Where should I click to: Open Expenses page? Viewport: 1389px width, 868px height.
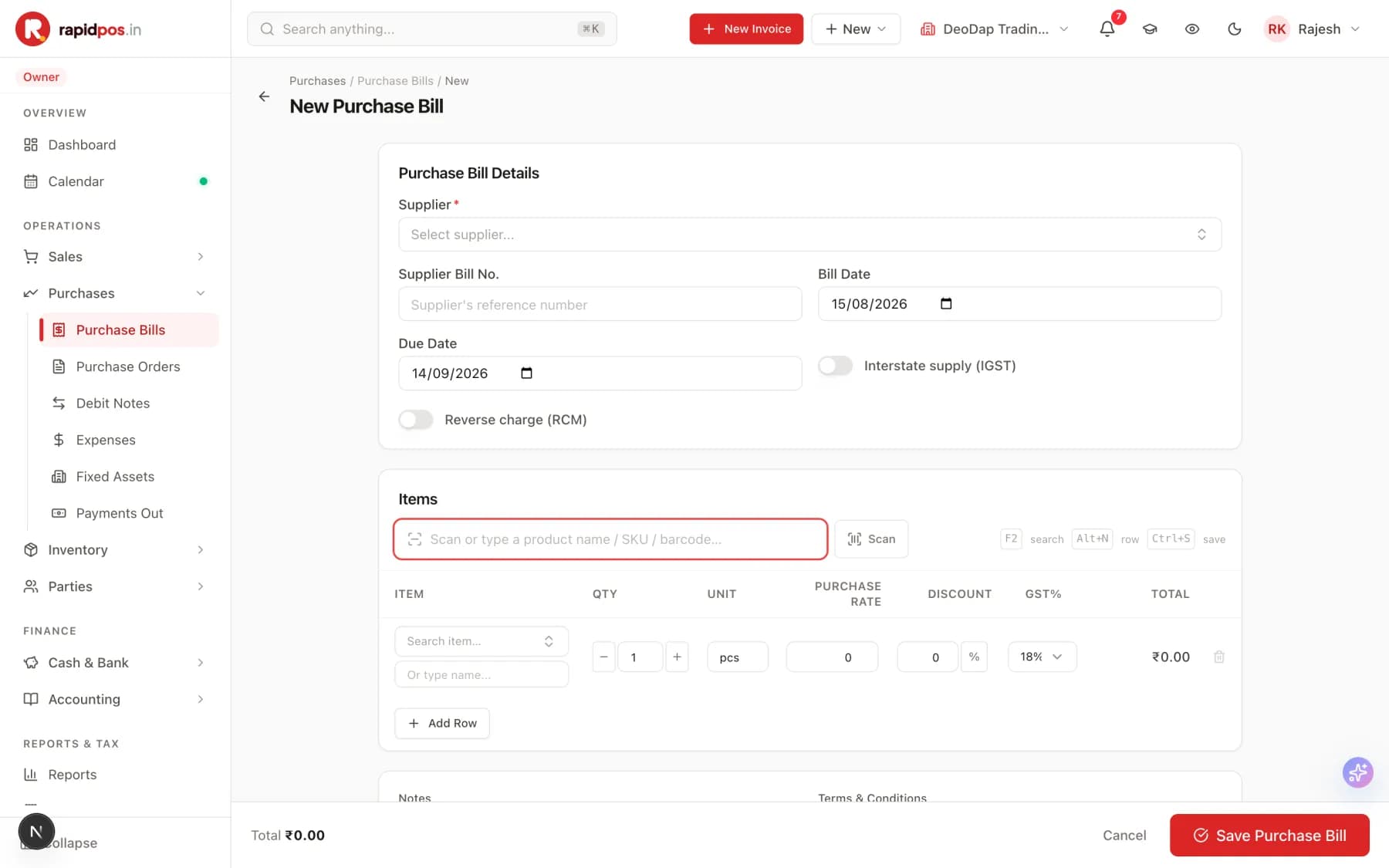coord(130,440)
